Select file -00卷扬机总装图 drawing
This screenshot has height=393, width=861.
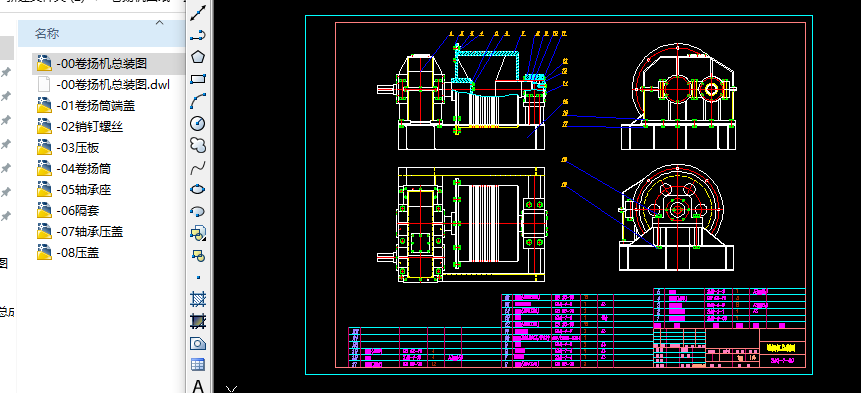click(x=102, y=64)
